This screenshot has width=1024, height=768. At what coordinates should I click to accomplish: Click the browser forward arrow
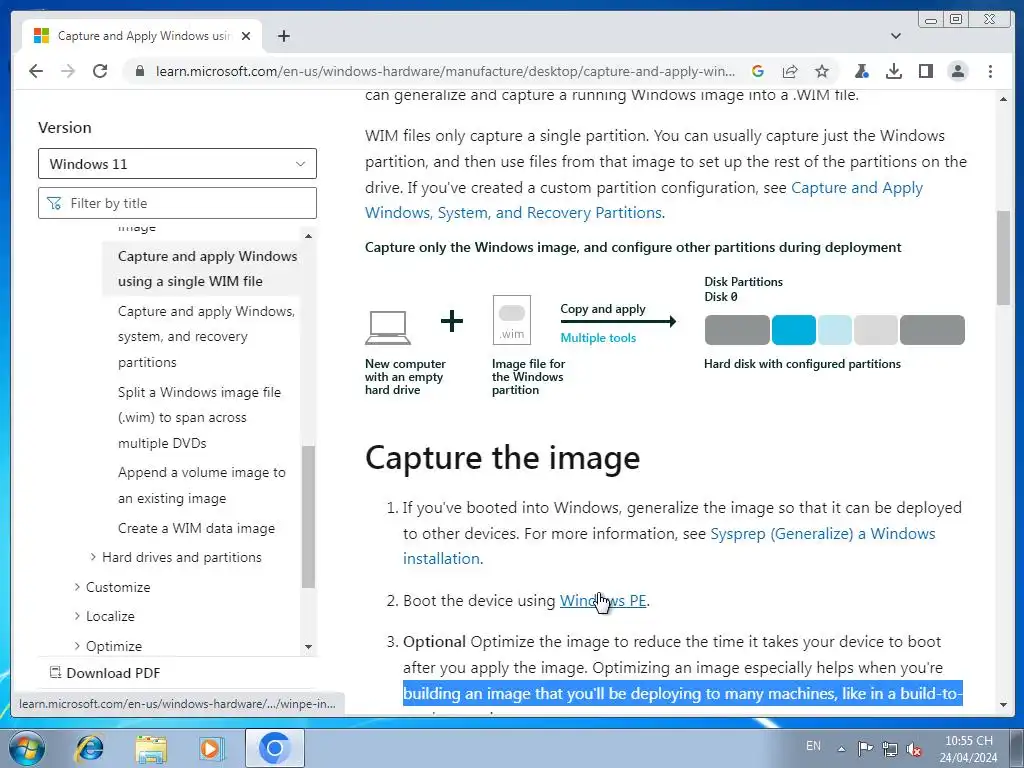[68, 71]
